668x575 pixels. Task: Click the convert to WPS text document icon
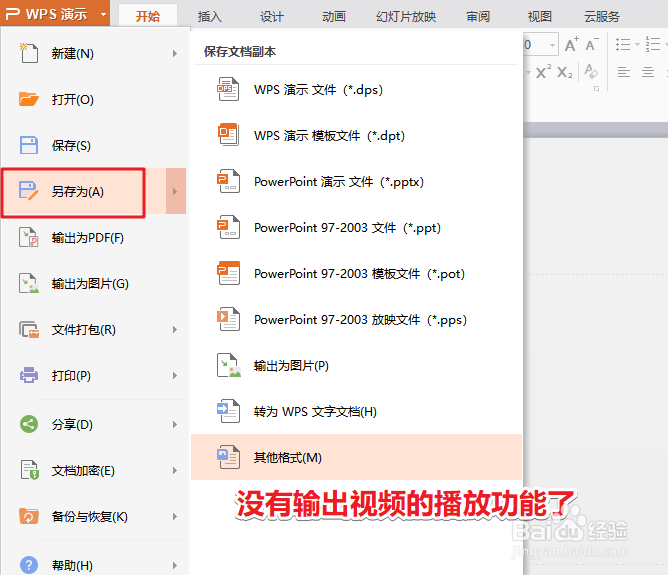click(228, 411)
